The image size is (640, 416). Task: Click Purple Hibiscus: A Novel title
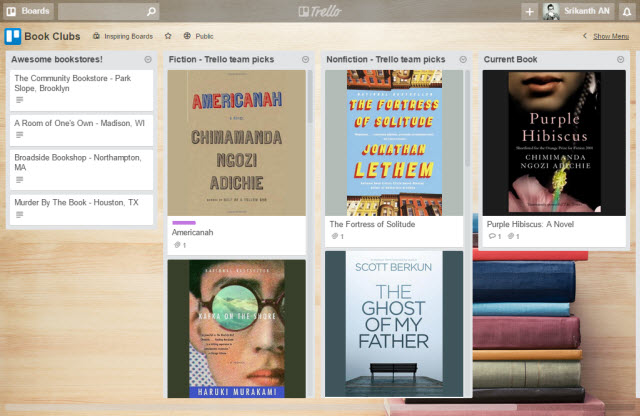pos(530,224)
